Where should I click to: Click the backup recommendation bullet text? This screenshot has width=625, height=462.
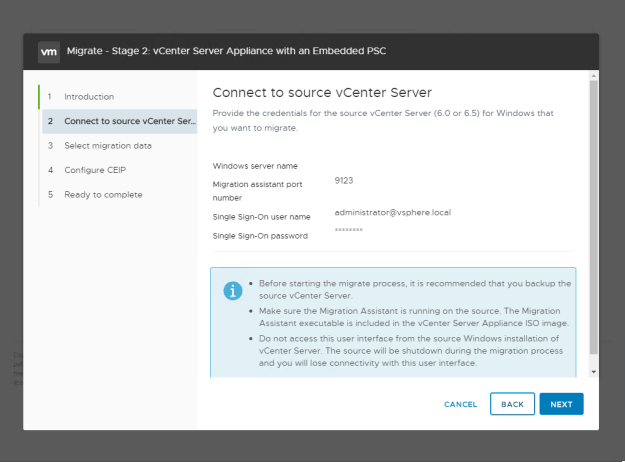tap(415, 289)
